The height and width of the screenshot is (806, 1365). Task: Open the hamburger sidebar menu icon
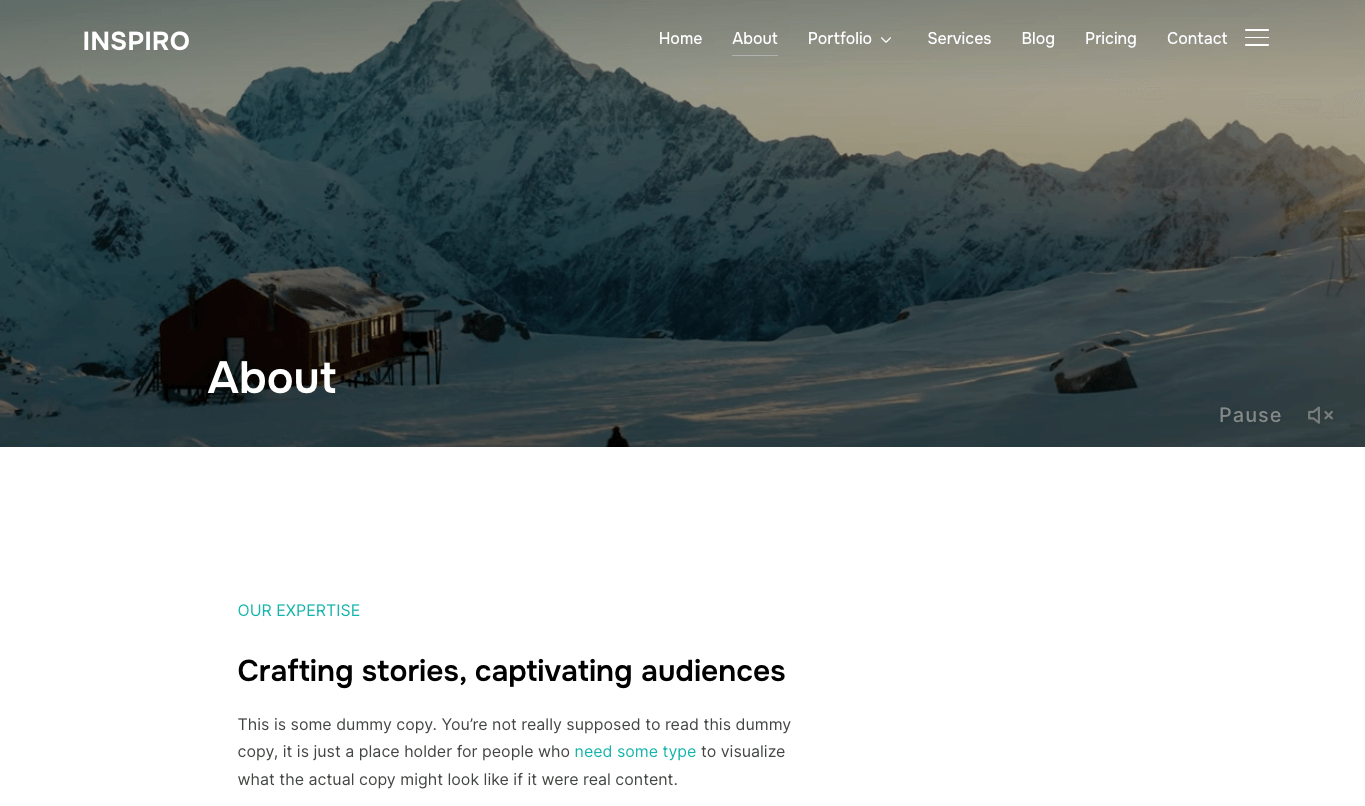(1257, 38)
